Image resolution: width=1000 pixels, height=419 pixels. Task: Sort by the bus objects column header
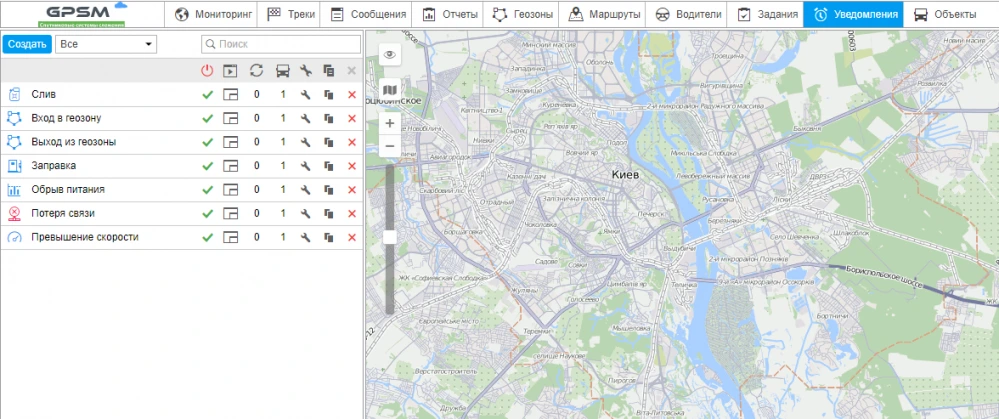pyautogui.click(x=283, y=70)
